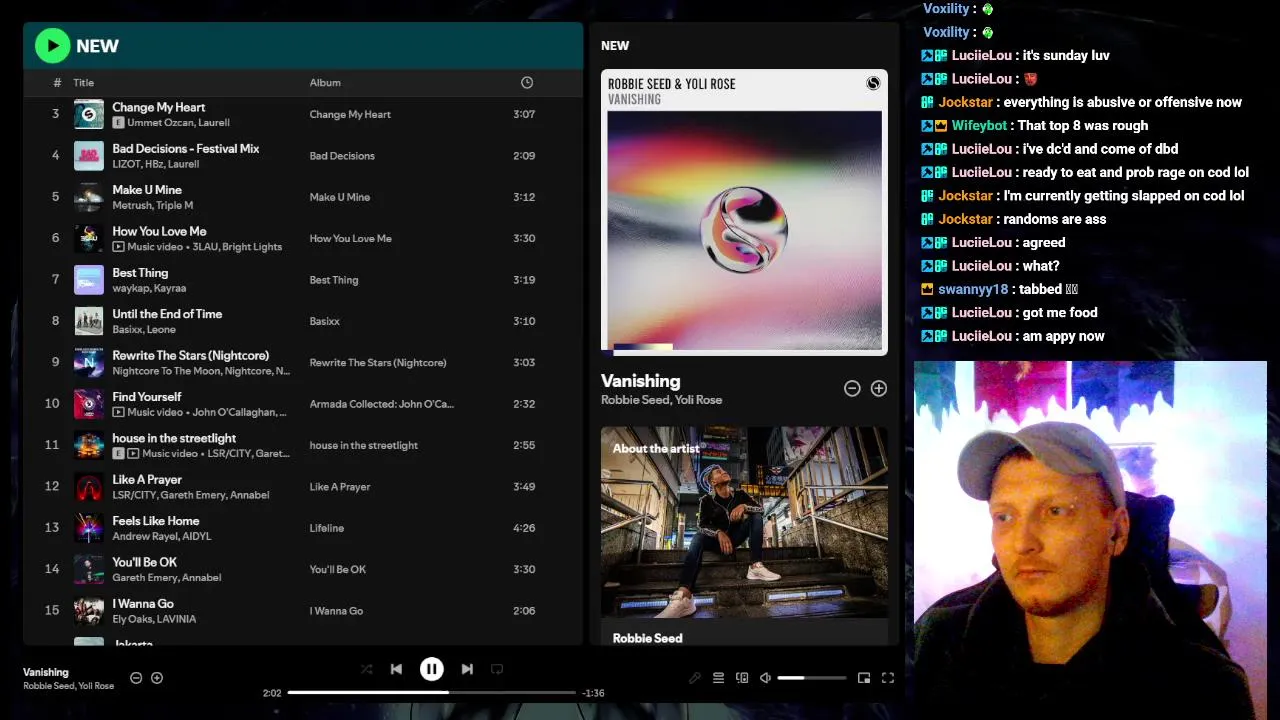
Task: Open the play queue
Action: (718, 678)
